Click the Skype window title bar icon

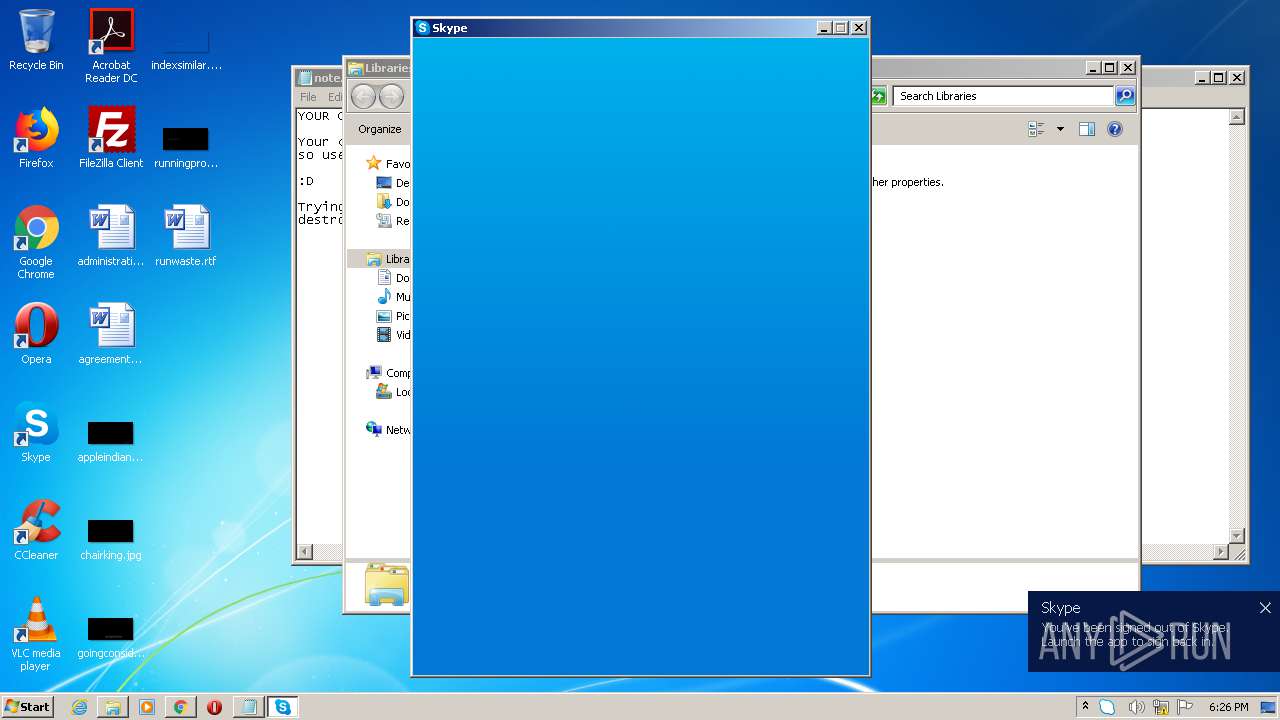click(x=422, y=28)
